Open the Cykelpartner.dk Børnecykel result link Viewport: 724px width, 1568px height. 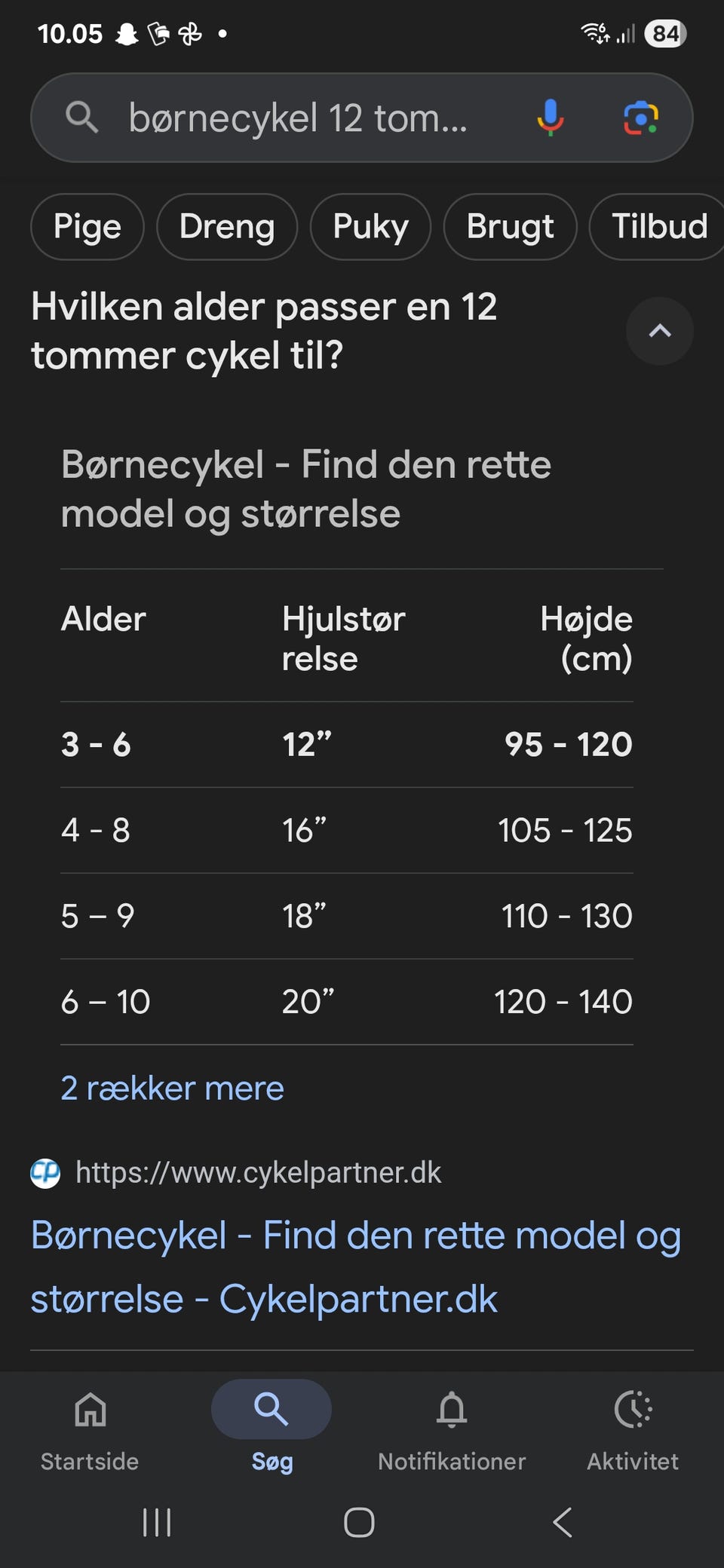click(354, 1266)
